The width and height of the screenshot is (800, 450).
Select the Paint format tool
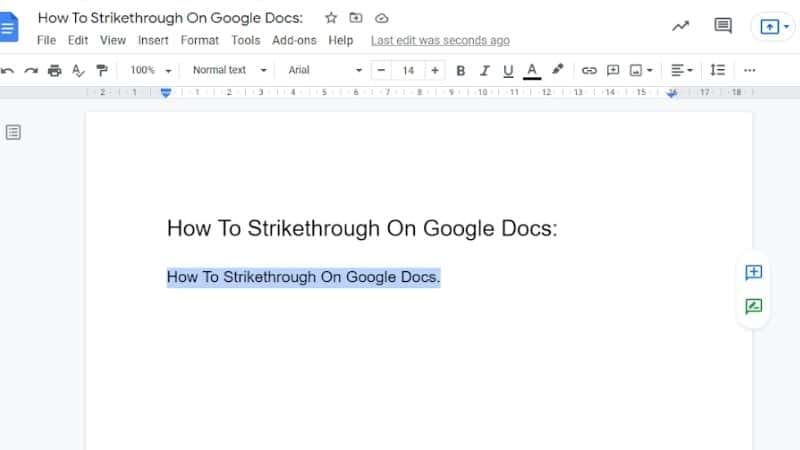click(101, 70)
